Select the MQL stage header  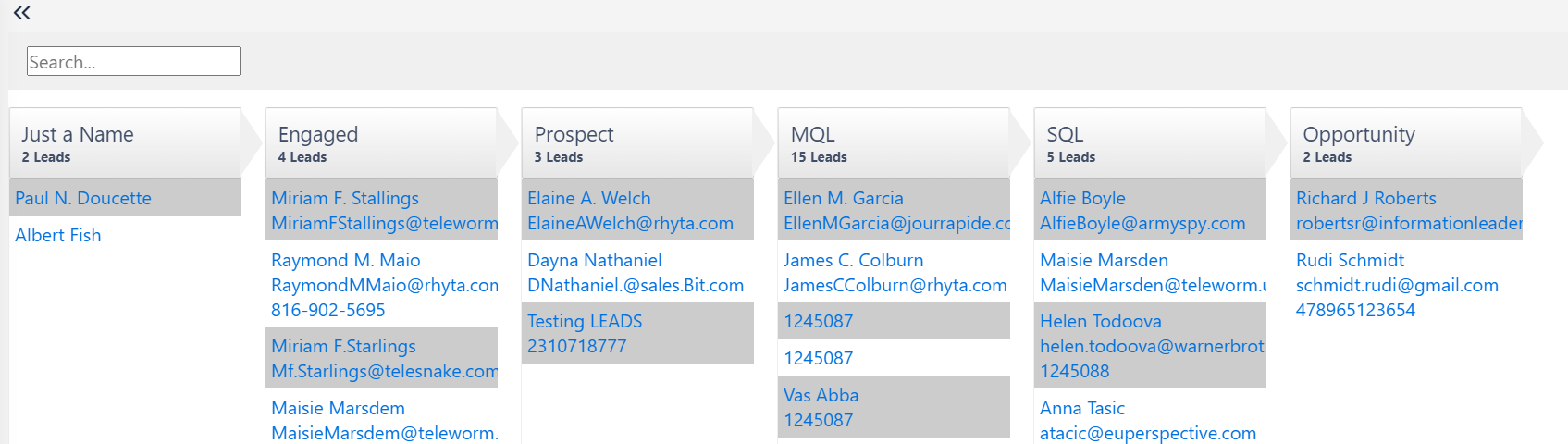pos(894,143)
